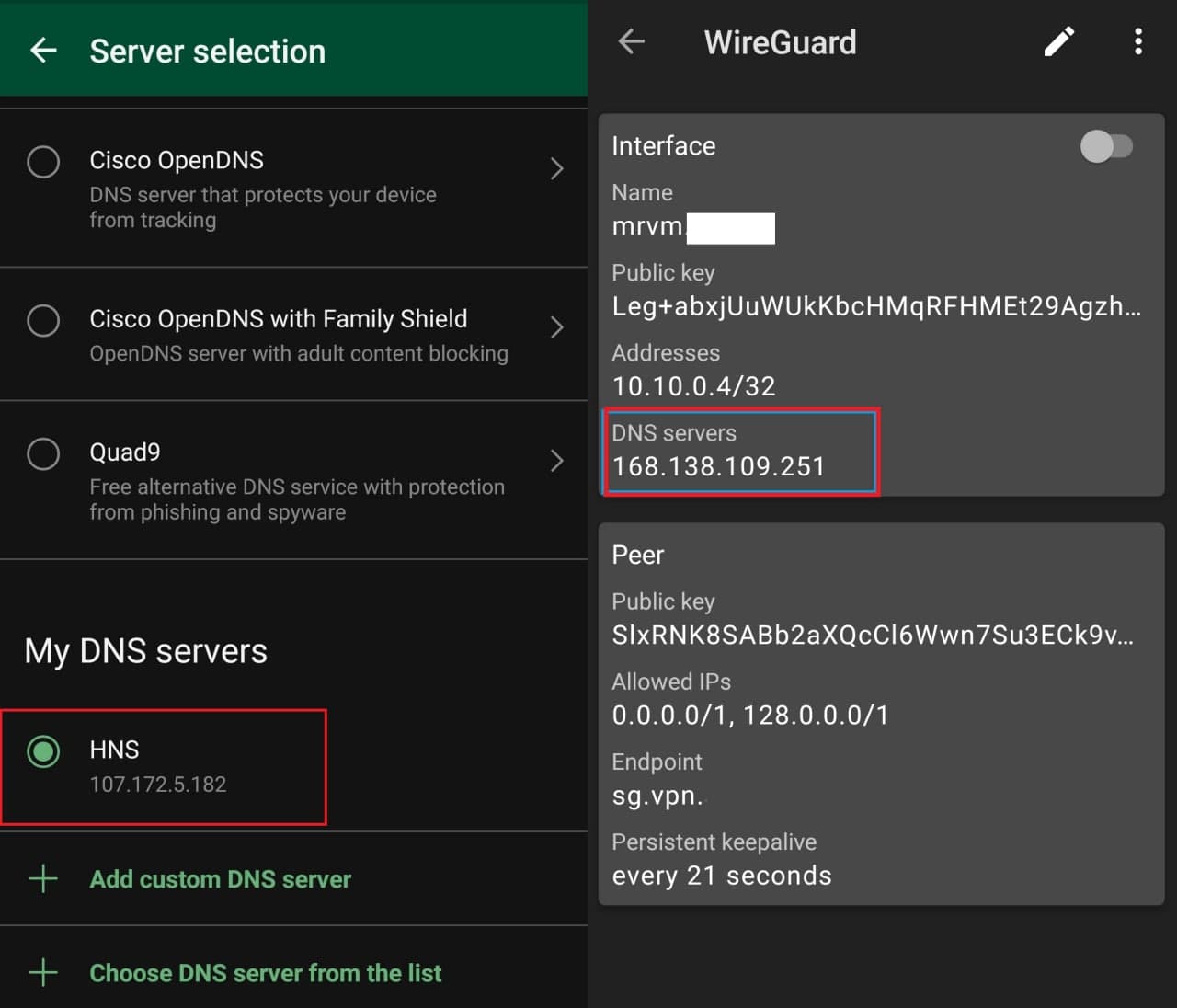Screen dimensions: 1177x1008
Task: Go back from the Server selection screen
Action: click(43, 51)
